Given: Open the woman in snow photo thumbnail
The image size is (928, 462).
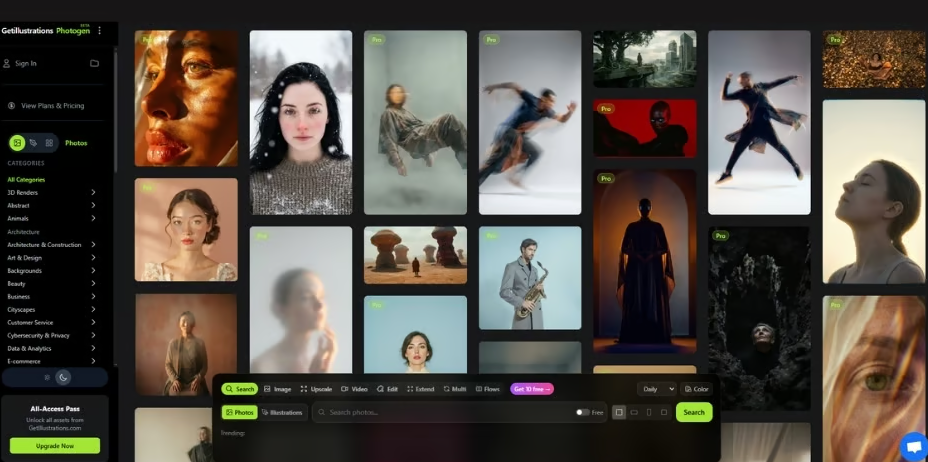Looking at the screenshot, I should pyautogui.click(x=301, y=122).
